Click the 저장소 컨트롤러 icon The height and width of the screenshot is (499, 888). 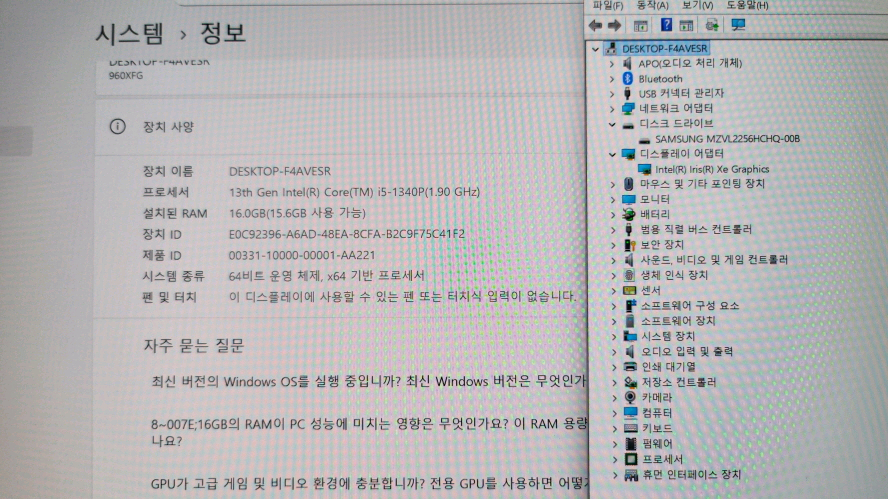630,382
